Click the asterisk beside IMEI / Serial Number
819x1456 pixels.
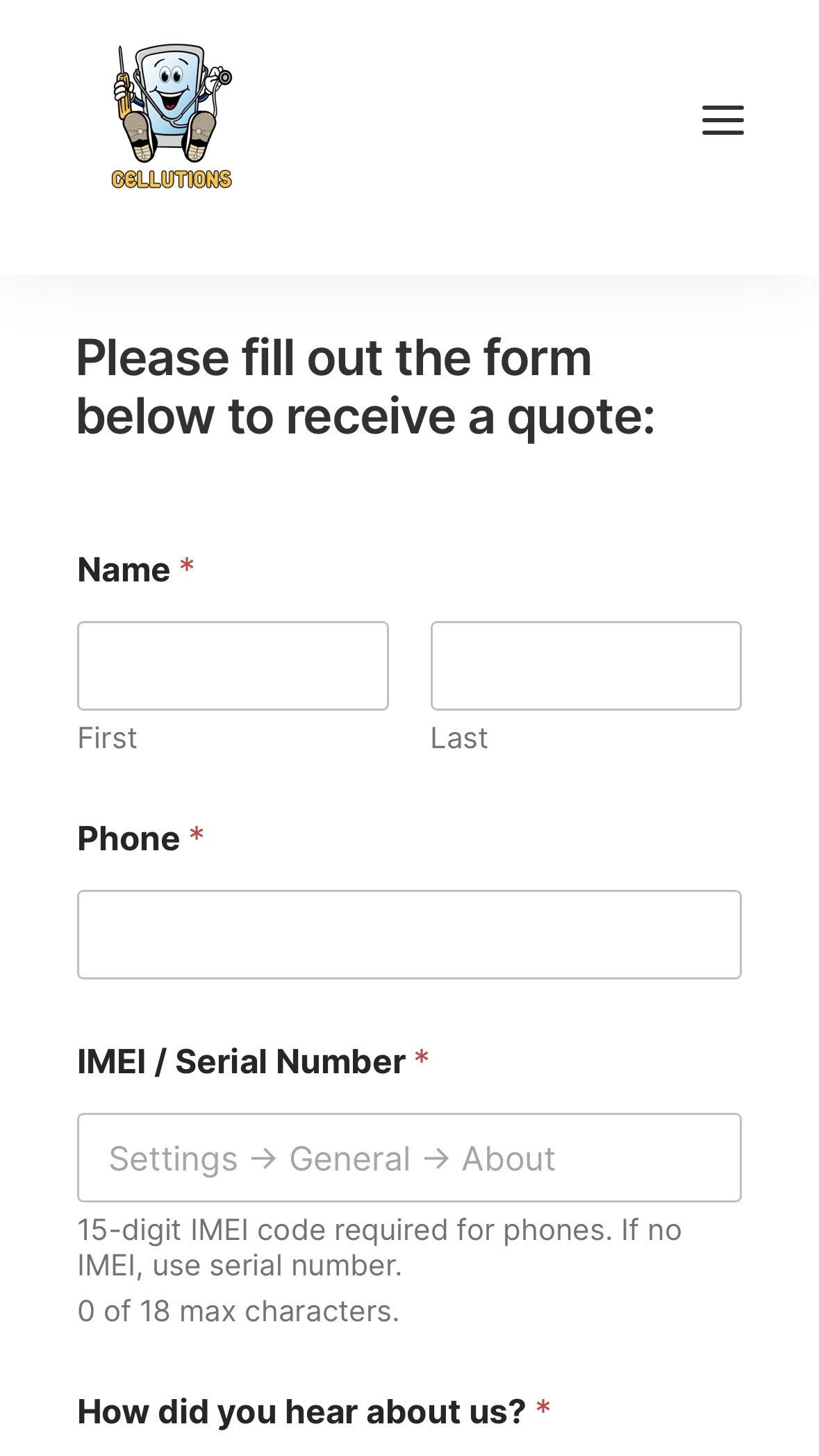[422, 1059]
